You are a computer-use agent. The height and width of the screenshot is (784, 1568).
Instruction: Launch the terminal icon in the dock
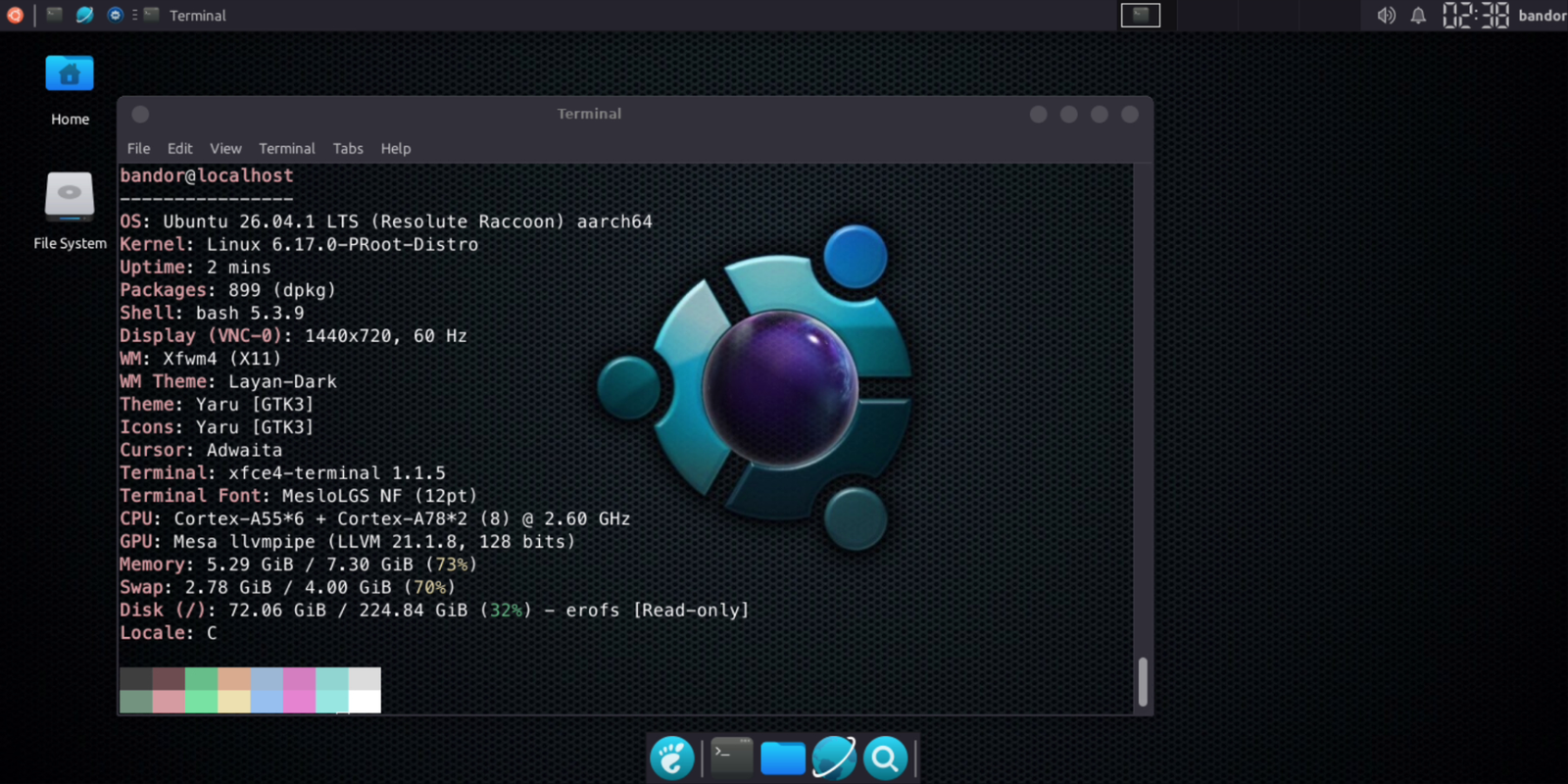click(x=731, y=757)
